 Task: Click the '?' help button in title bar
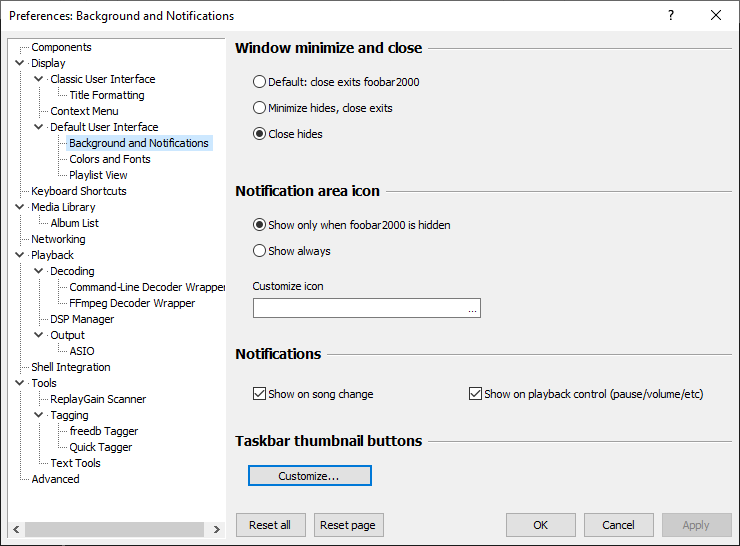point(671,16)
